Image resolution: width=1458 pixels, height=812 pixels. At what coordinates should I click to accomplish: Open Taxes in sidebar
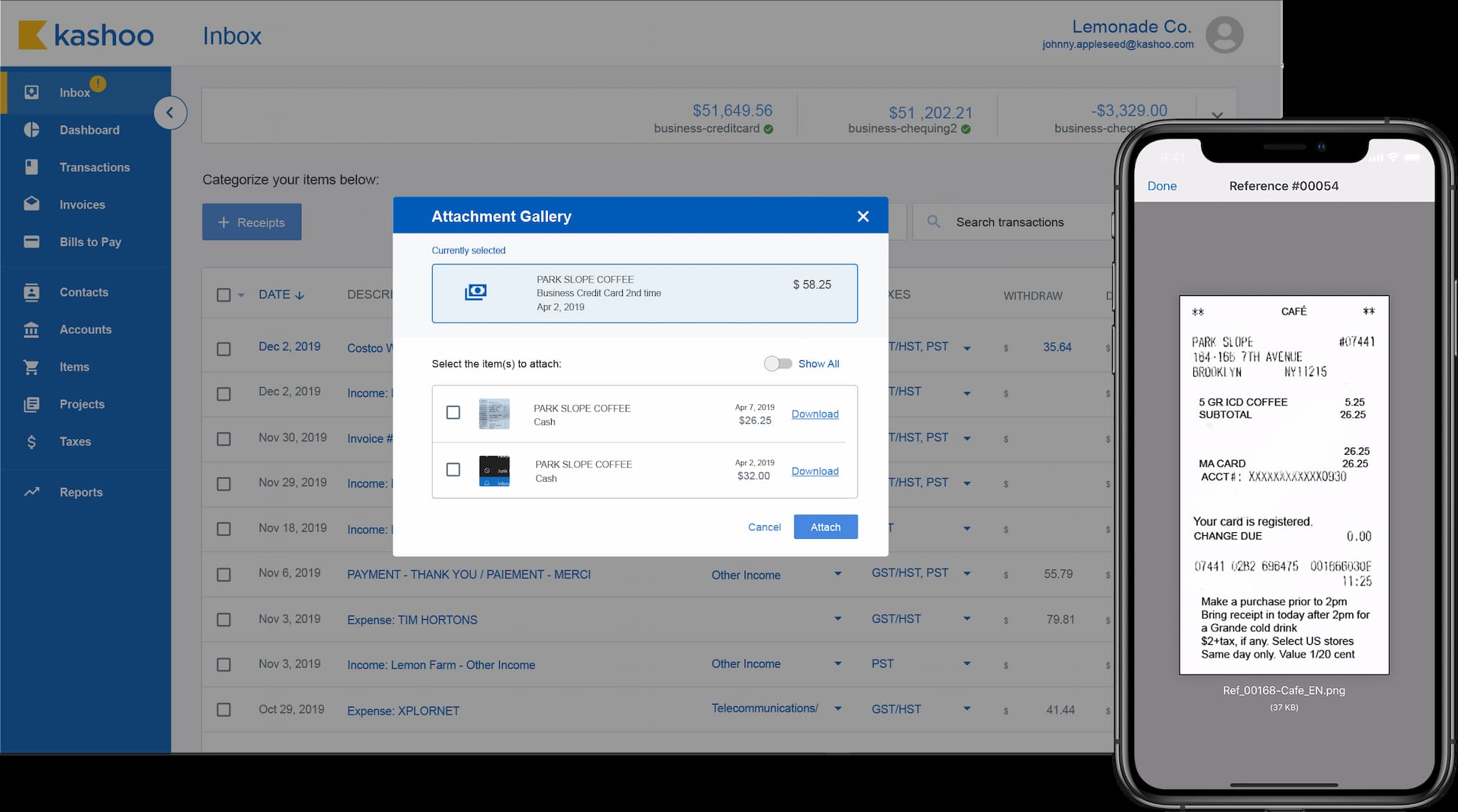coord(75,442)
